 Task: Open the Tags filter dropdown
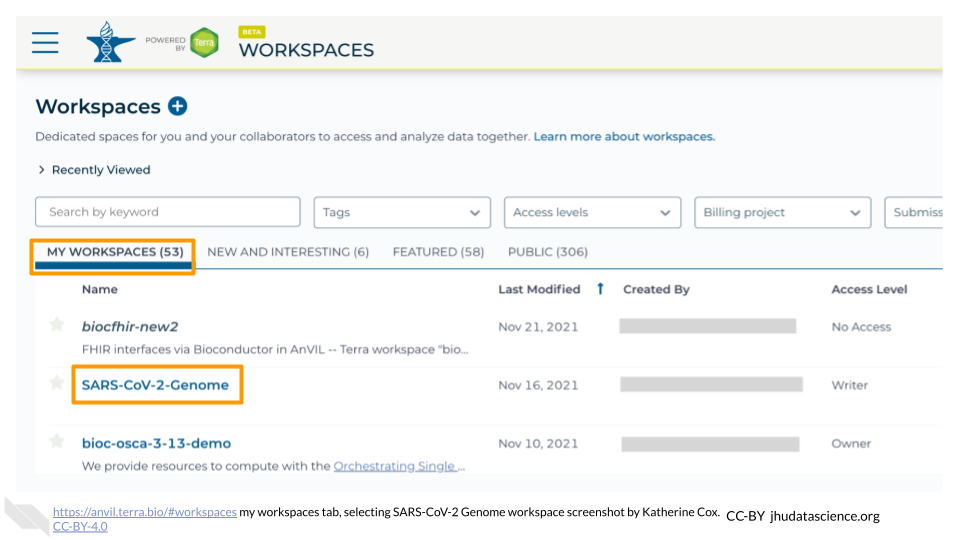(402, 212)
